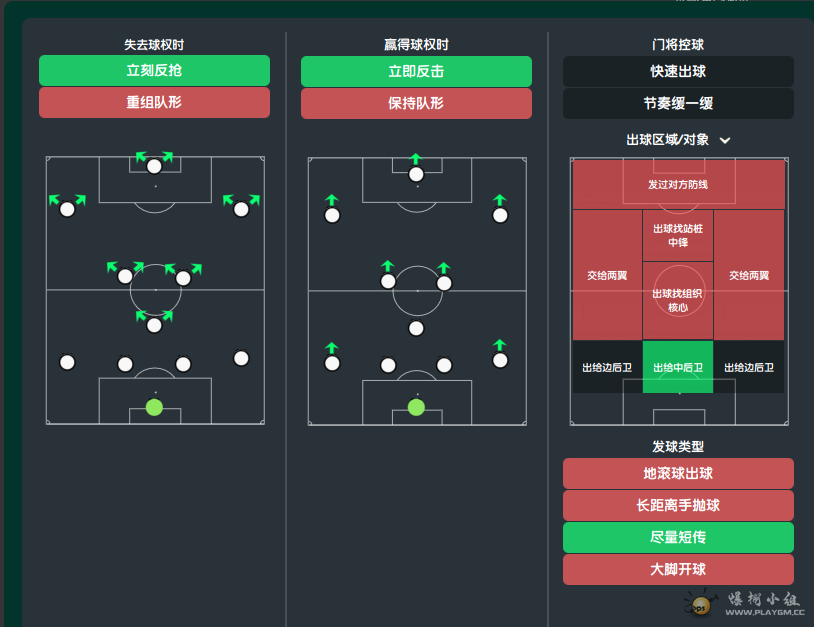Image resolution: width=814 pixels, height=627 pixels.
Task: Select 出球找站桩中锋 target forward zone
Action: tap(678, 235)
